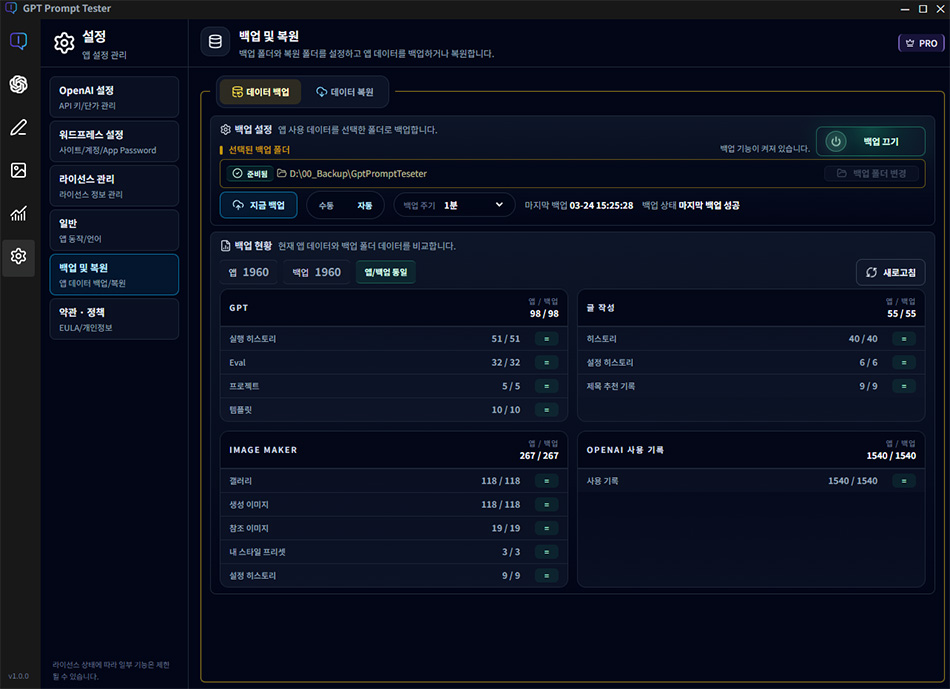950x689 pixels.
Task: Click the settings gear sidebar icon
Action: point(18,257)
